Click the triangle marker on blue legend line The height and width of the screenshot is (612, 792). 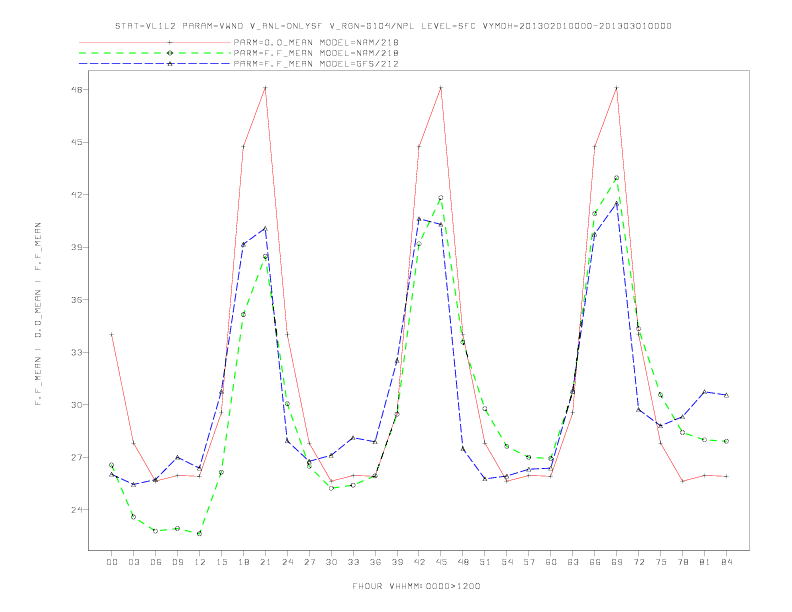coord(170,64)
